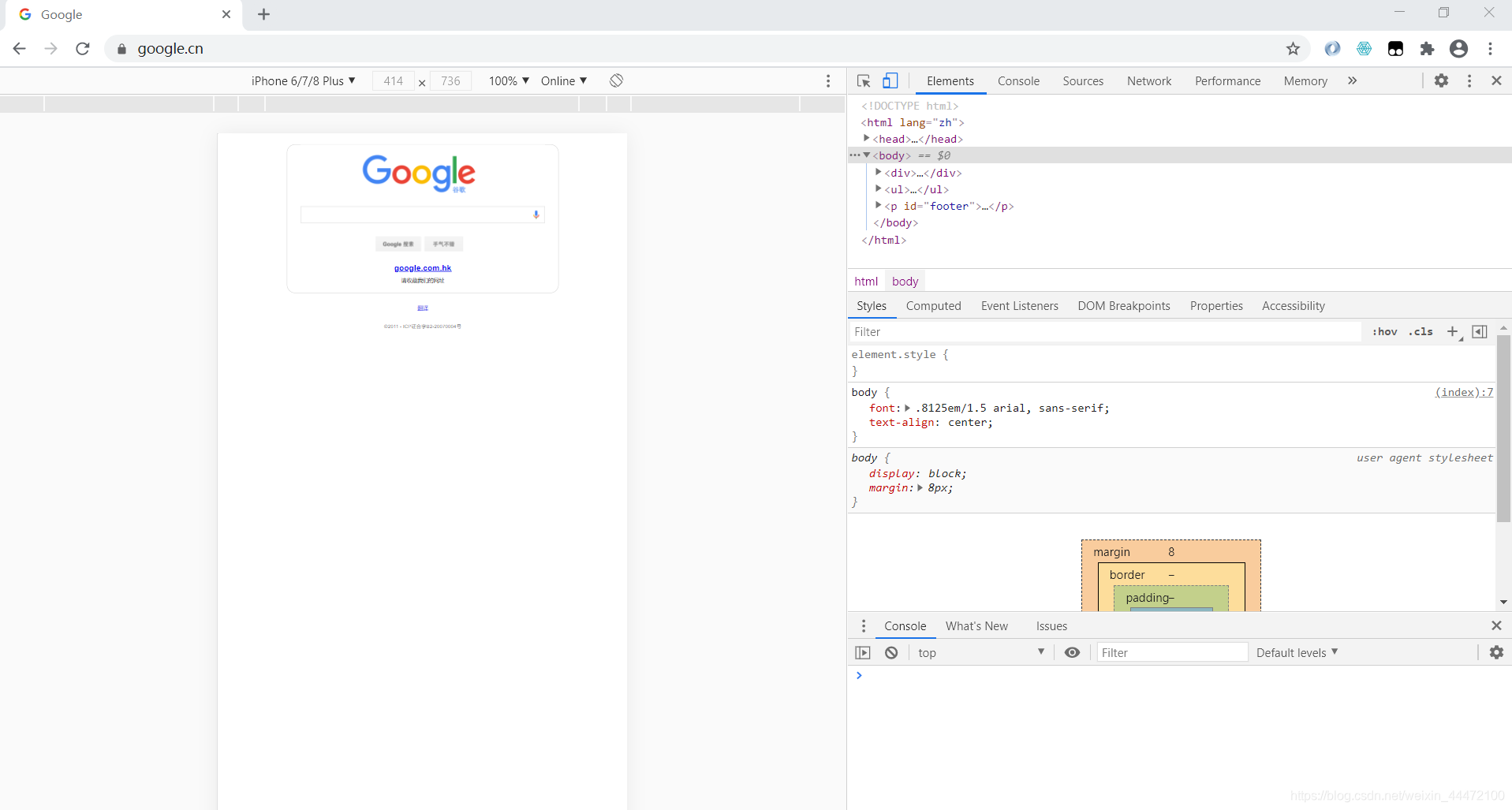Open DevTools customize three-dot menu
This screenshot has width=1512, height=810.
[x=1469, y=80]
